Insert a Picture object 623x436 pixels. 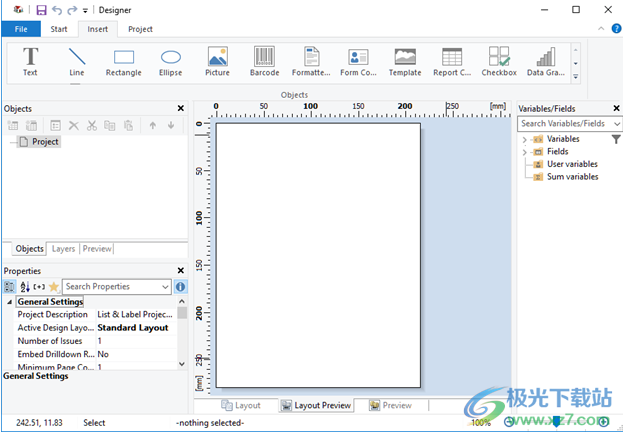click(217, 61)
